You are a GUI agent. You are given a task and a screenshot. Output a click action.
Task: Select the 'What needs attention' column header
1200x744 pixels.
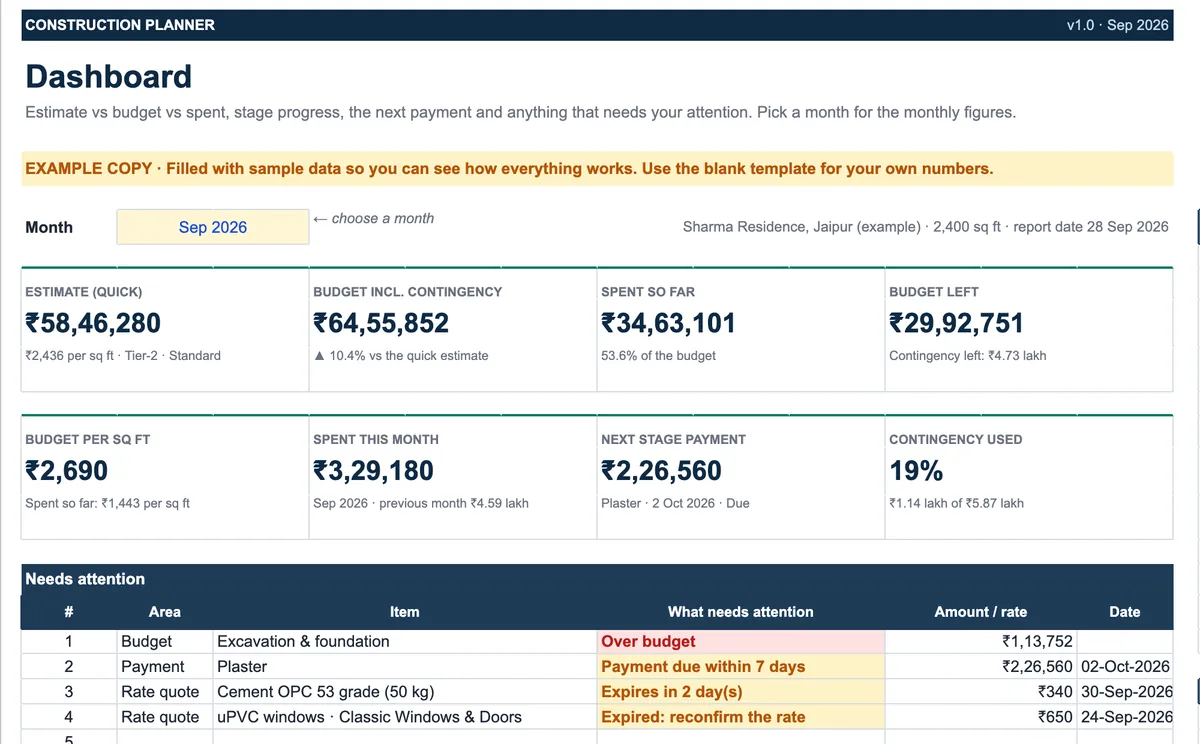740,612
